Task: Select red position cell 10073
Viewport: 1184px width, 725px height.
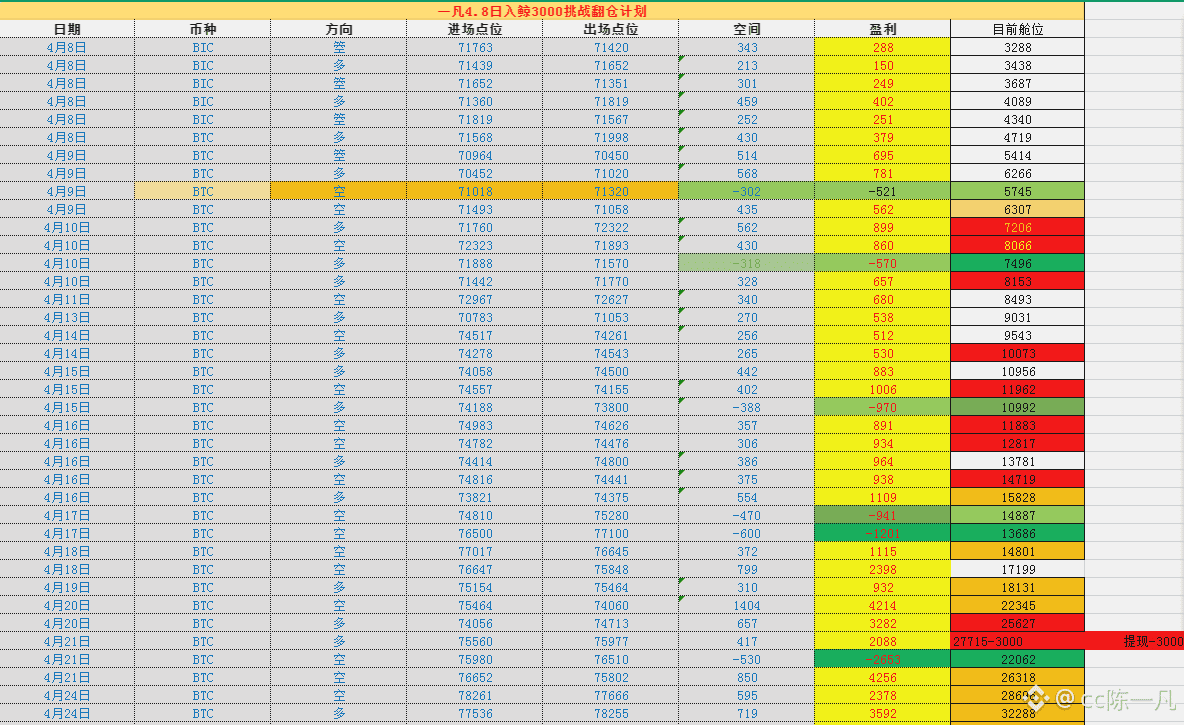Action: pos(1017,353)
